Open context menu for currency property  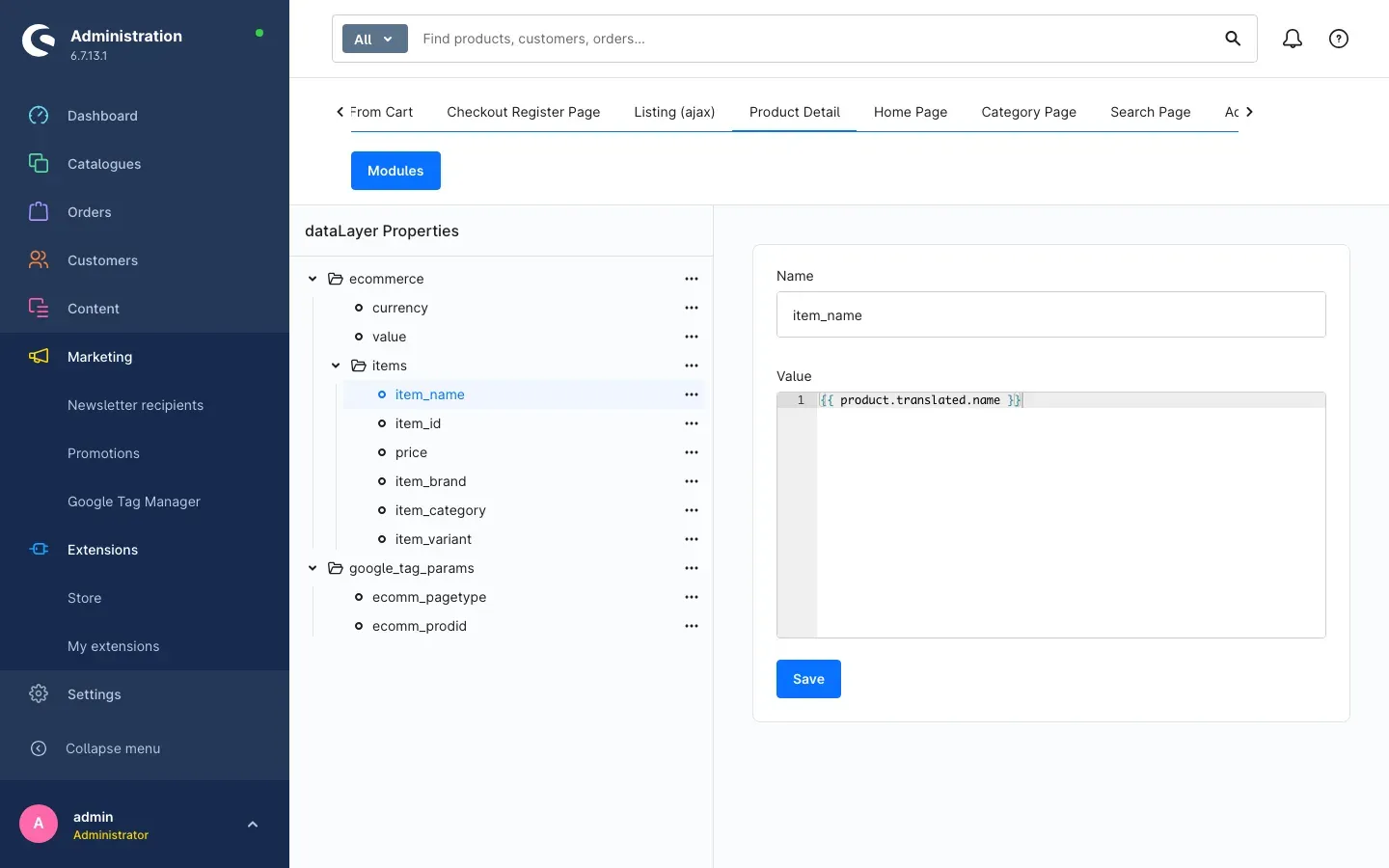[692, 308]
